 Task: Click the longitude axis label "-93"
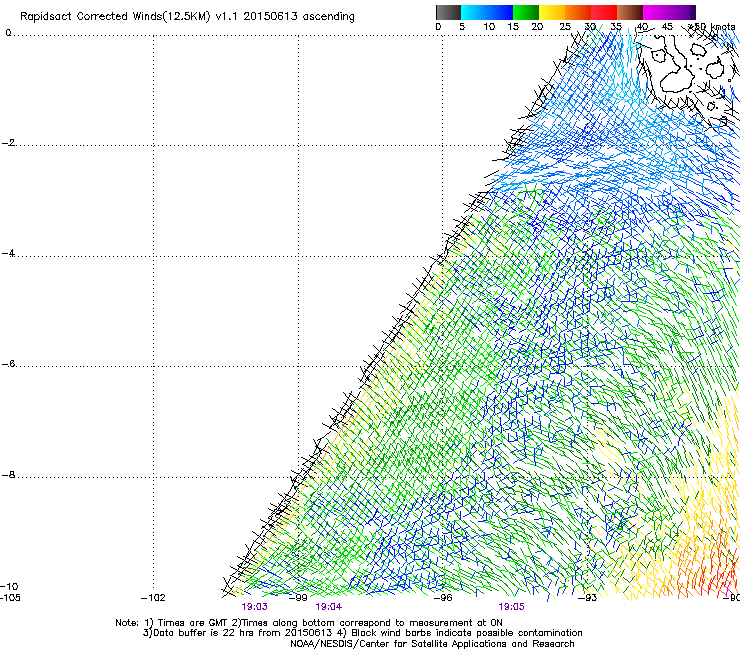tap(588, 598)
